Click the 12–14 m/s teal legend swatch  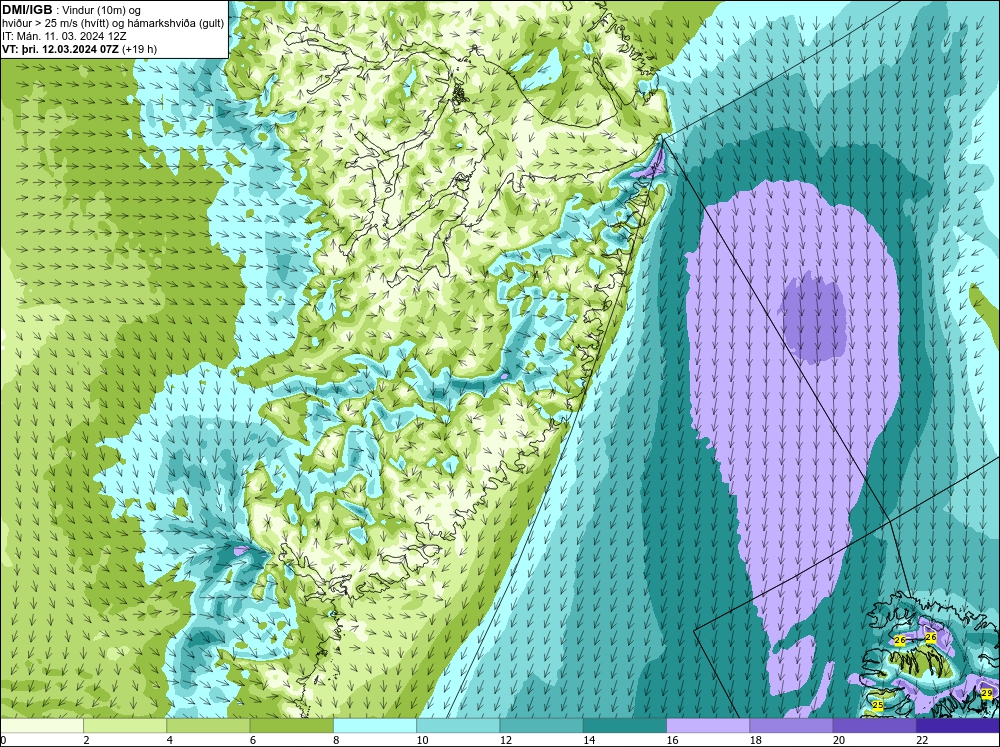[541, 725]
